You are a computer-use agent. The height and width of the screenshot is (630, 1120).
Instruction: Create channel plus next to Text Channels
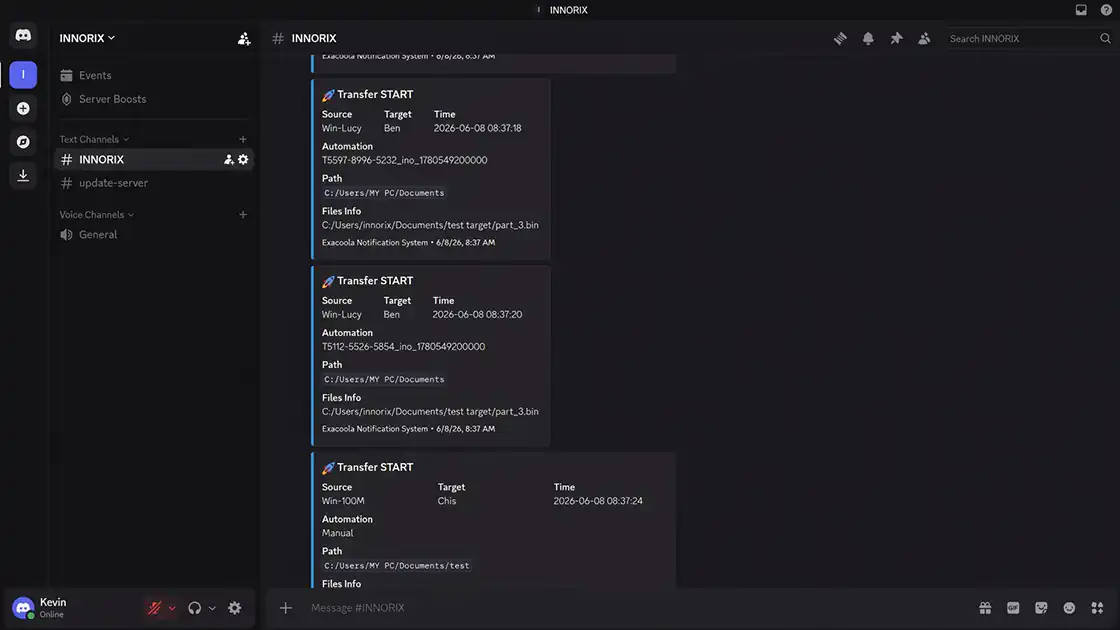243,139
